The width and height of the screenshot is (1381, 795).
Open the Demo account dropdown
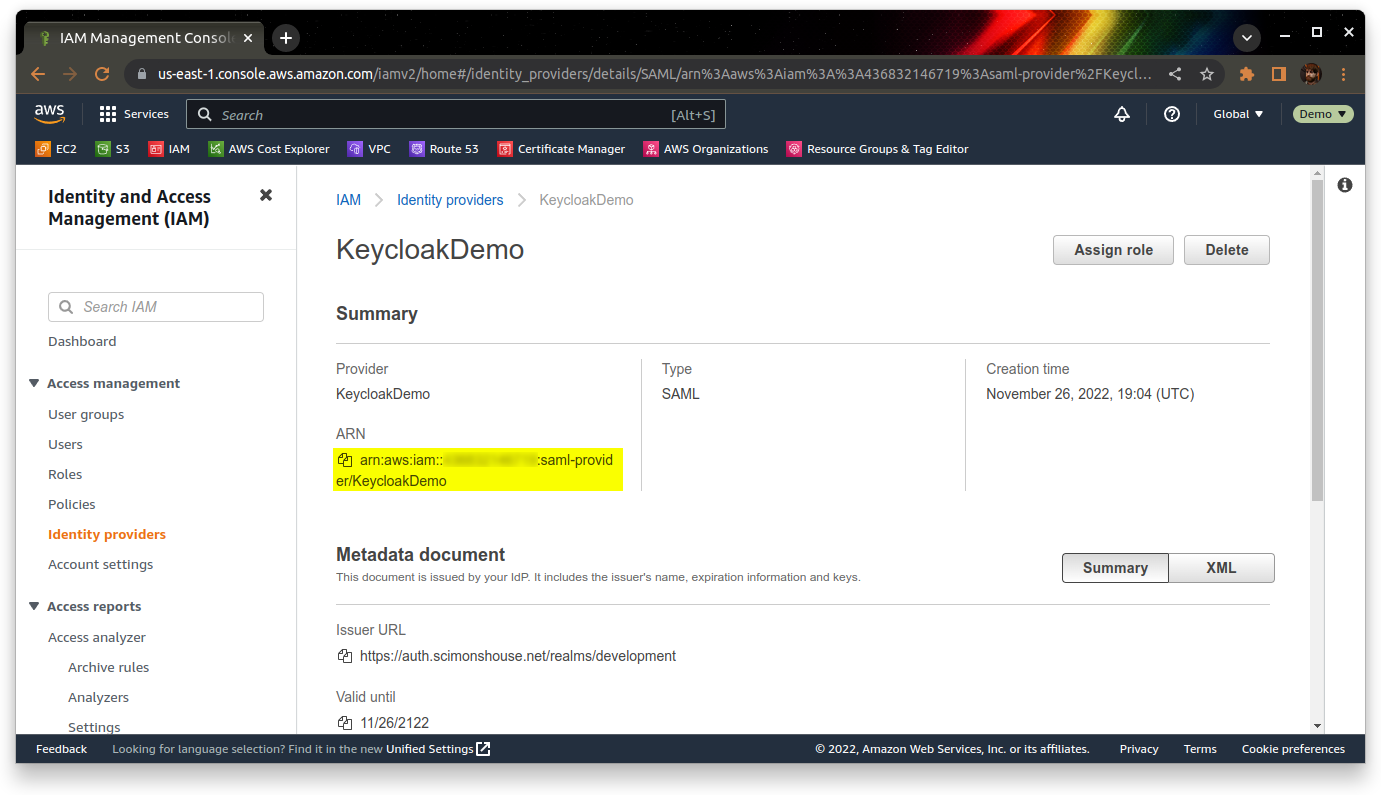1323,114
